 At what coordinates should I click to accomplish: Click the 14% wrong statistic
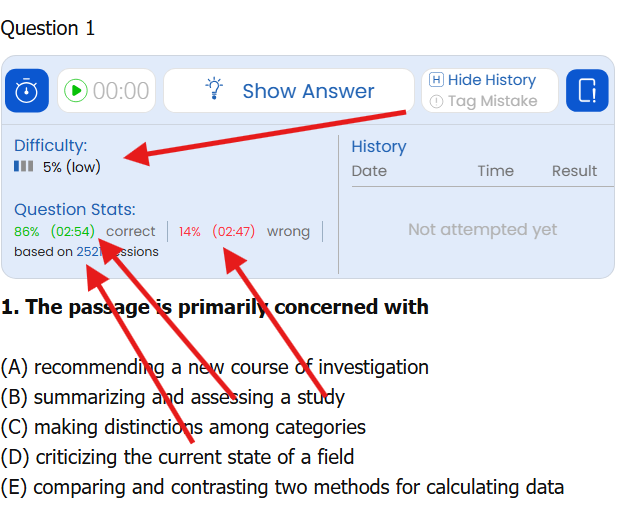pos(190,231)
